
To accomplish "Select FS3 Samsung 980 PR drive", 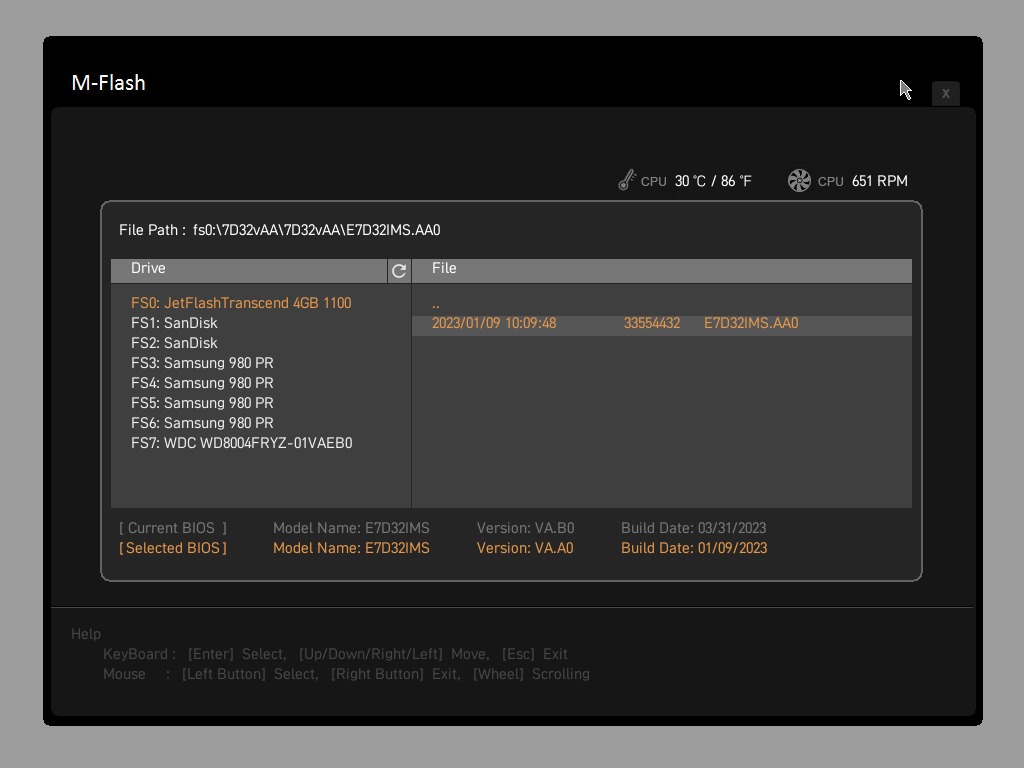I will tap(202, 363).
